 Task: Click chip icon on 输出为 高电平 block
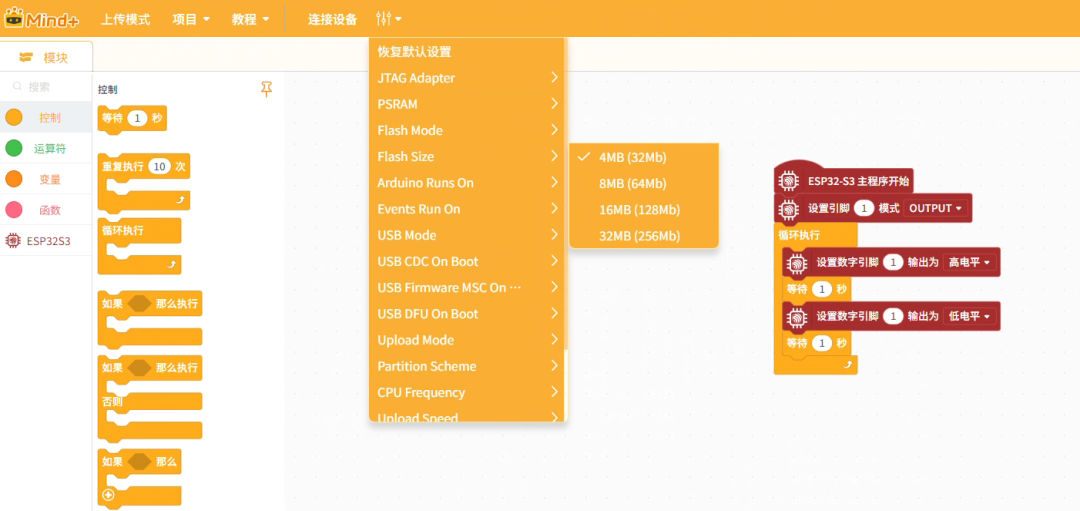[x=796, y=262]
